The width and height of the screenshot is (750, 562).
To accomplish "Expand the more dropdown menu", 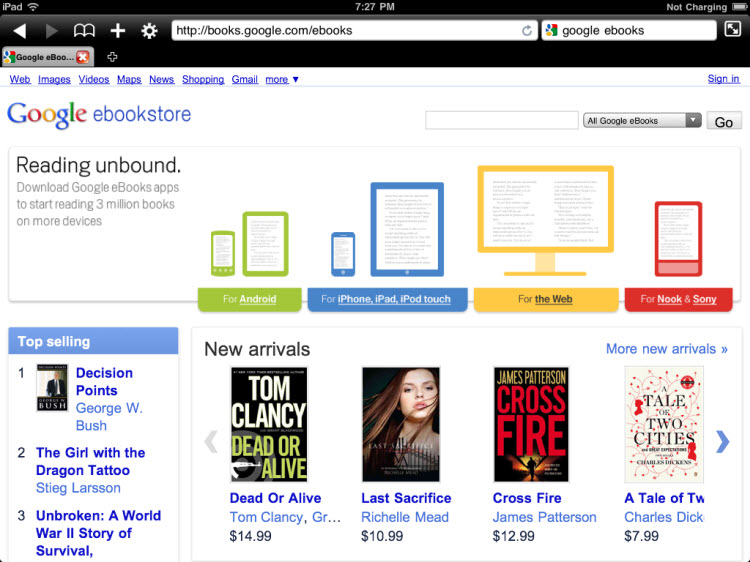I will [x=282, y=79].
